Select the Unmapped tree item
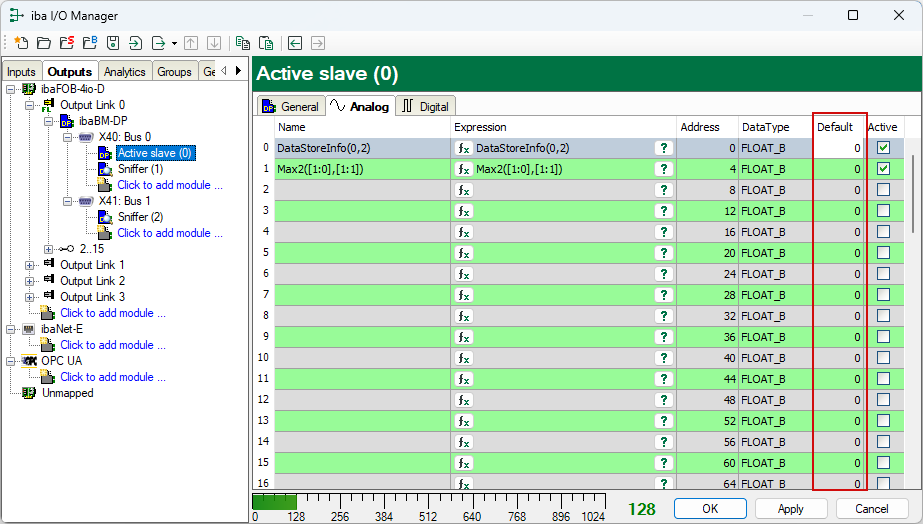This screenshot has width=923, height=524. coord(68,393)
